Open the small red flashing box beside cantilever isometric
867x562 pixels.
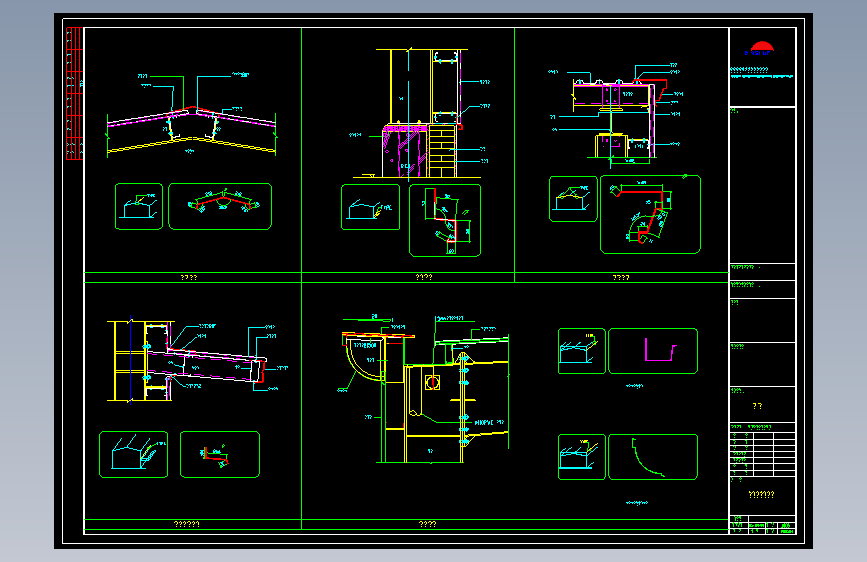[x=220, y=454]
